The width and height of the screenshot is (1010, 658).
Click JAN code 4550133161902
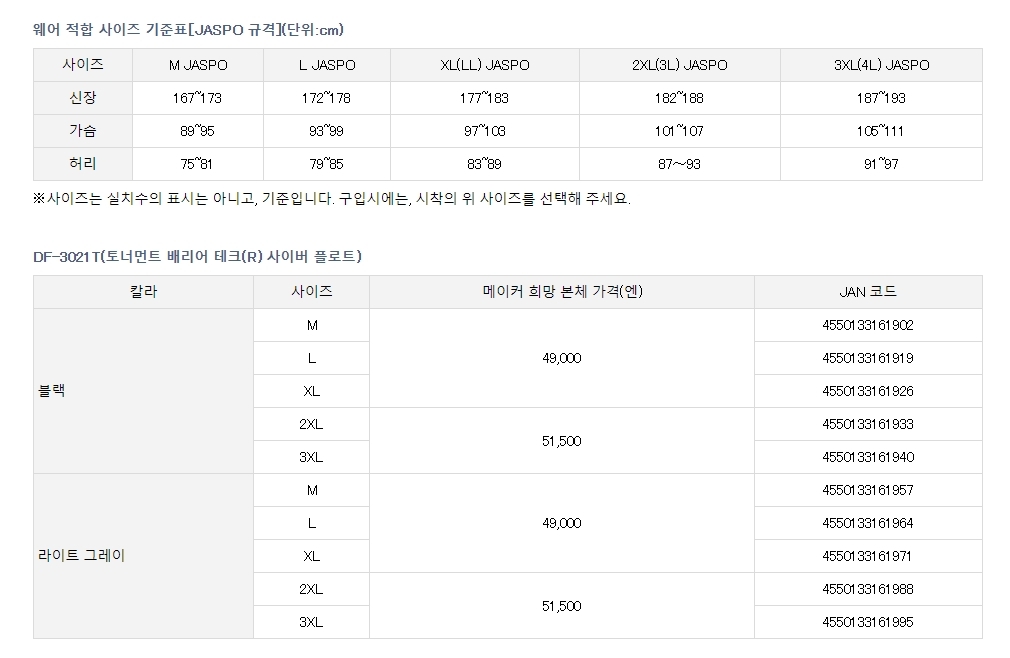(867, 325)
